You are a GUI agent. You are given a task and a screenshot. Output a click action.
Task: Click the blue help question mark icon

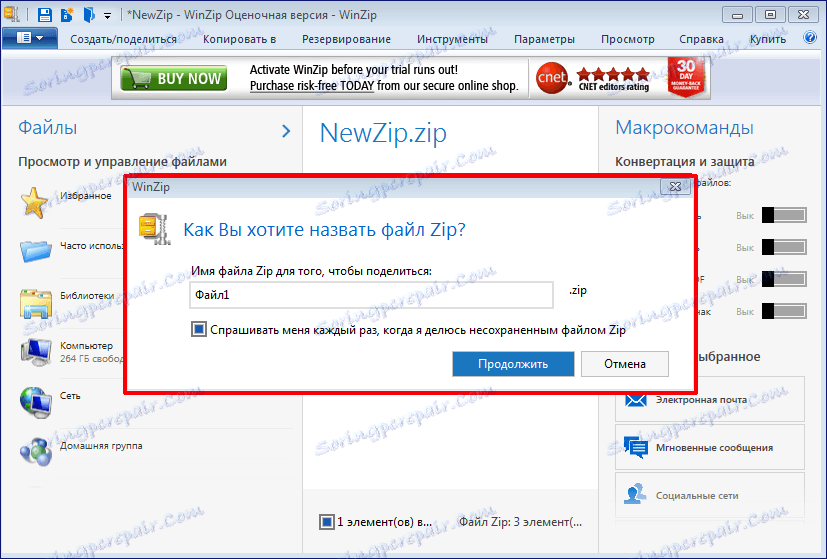[810, 37]
